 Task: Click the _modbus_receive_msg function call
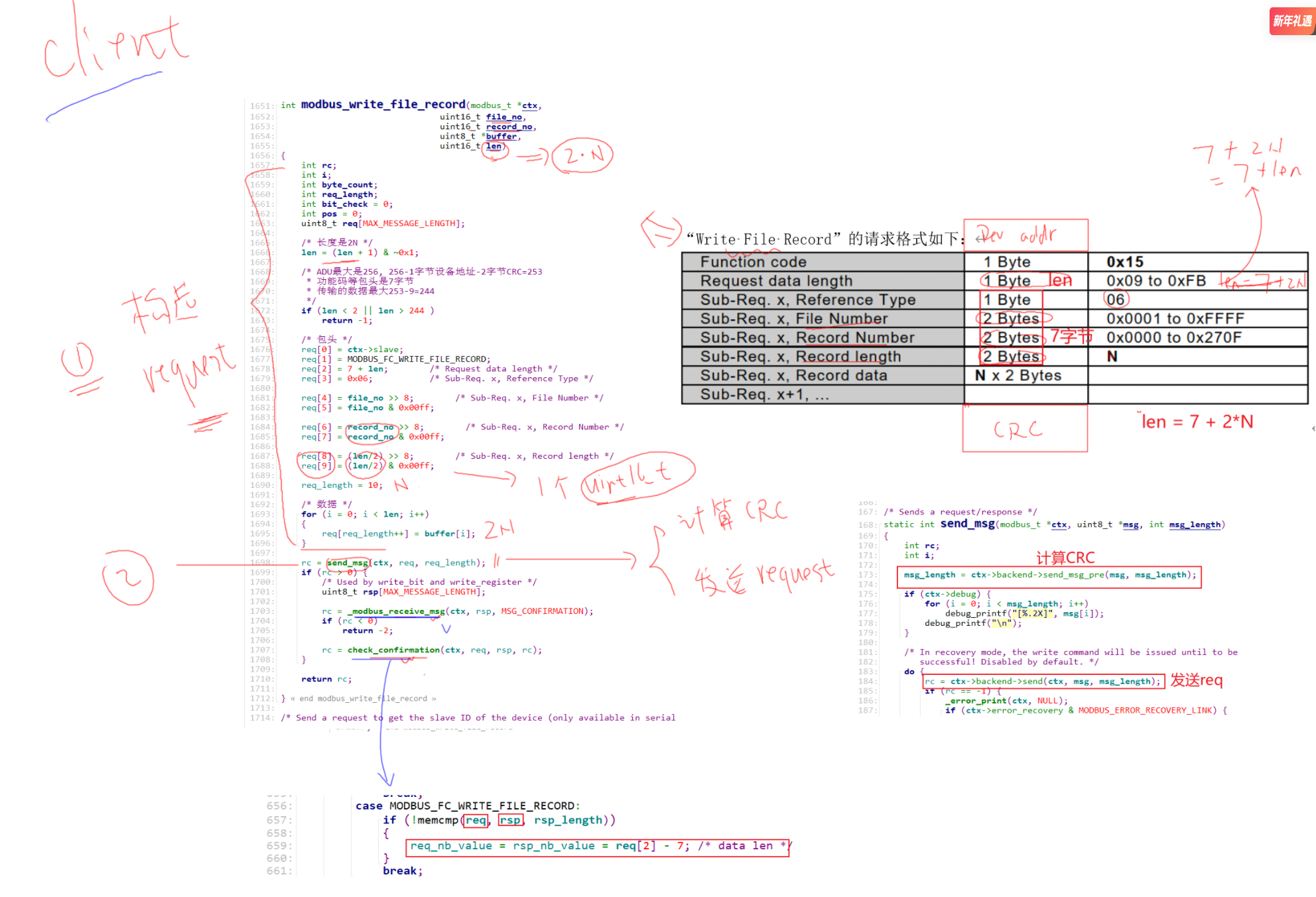[396, 611]
